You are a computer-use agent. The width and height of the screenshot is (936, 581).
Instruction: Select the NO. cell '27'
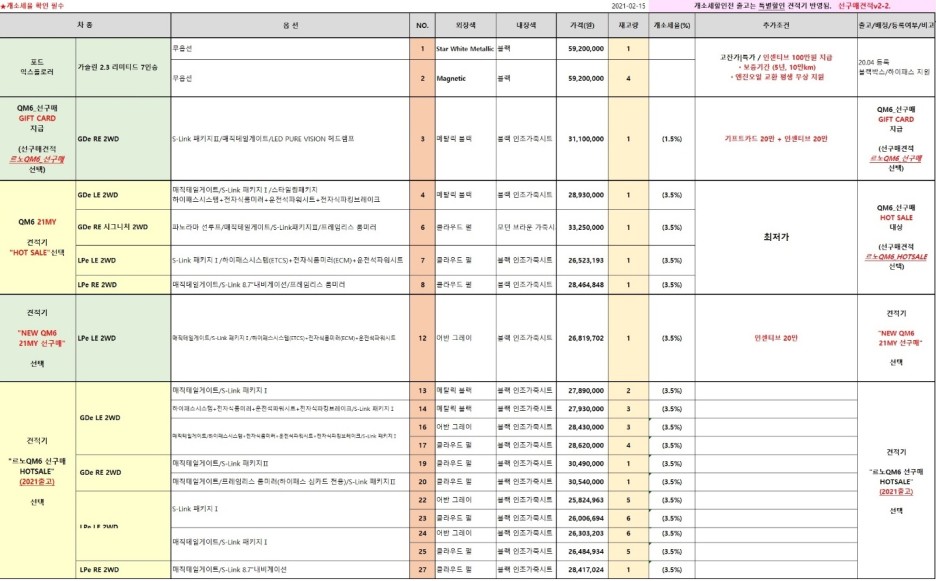(x=422, y=570)
